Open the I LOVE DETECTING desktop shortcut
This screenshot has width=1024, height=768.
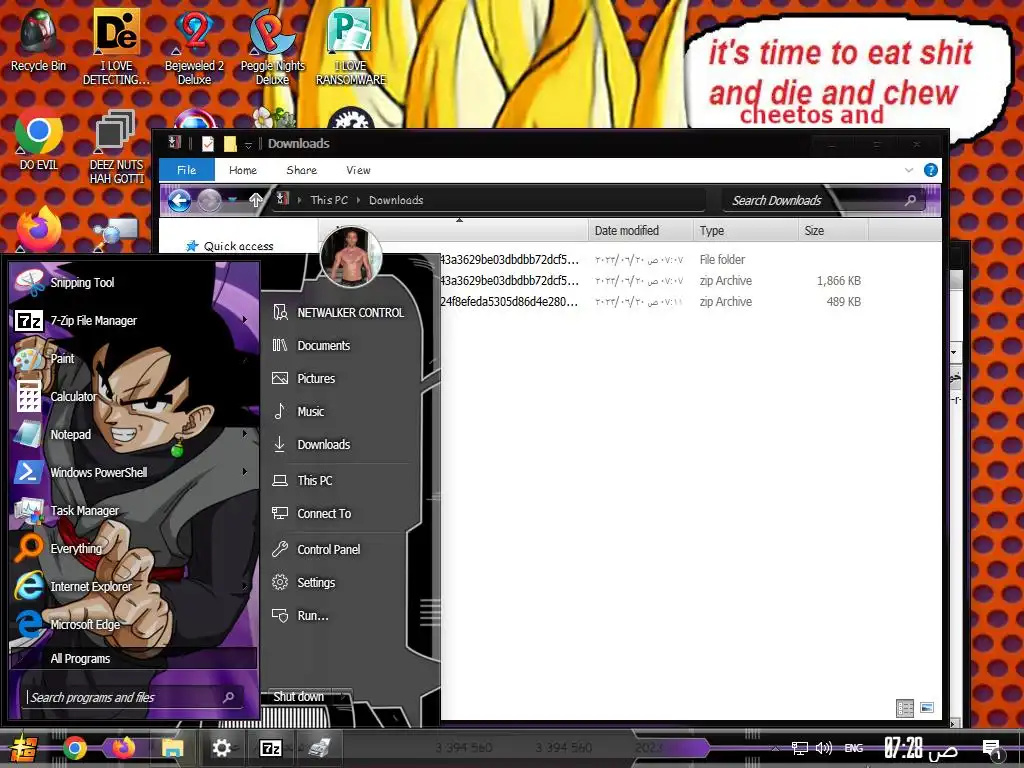(116, 46)
